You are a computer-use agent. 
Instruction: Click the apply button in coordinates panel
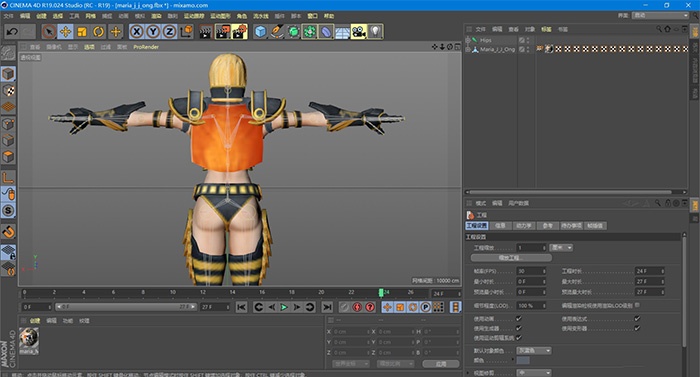point(441,364)
